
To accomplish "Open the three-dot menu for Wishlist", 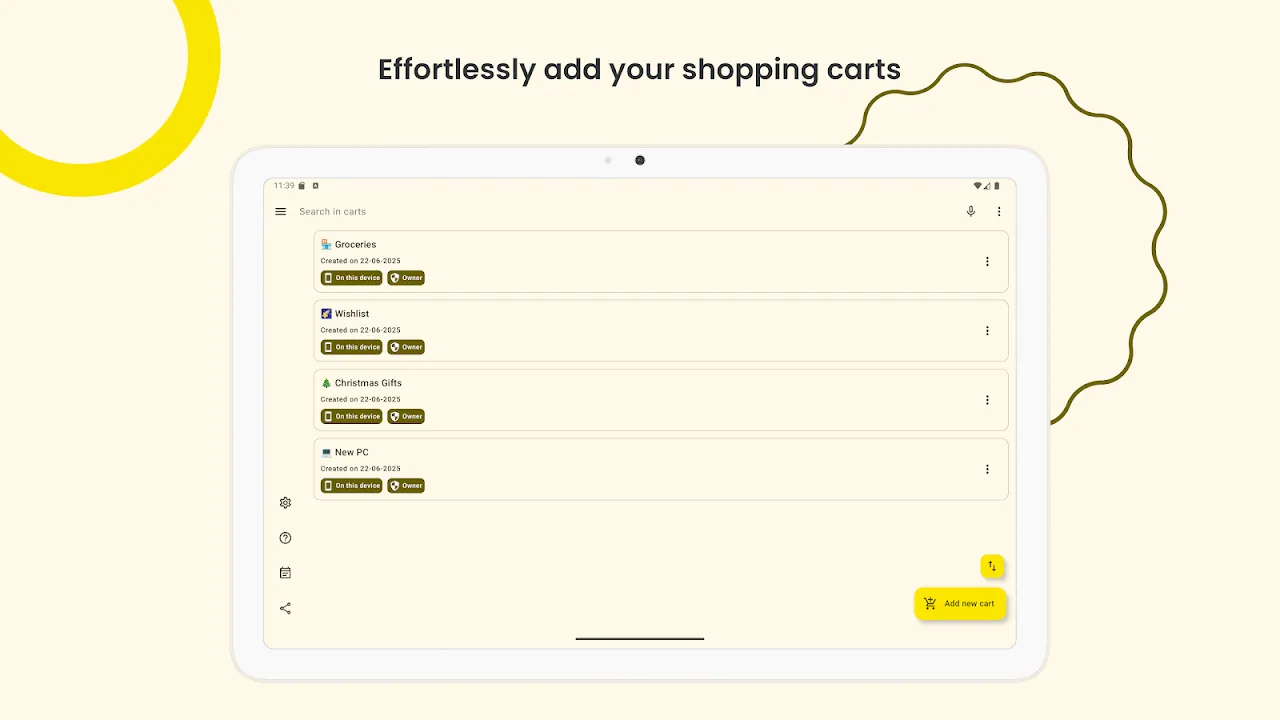I will pos(987,330).
